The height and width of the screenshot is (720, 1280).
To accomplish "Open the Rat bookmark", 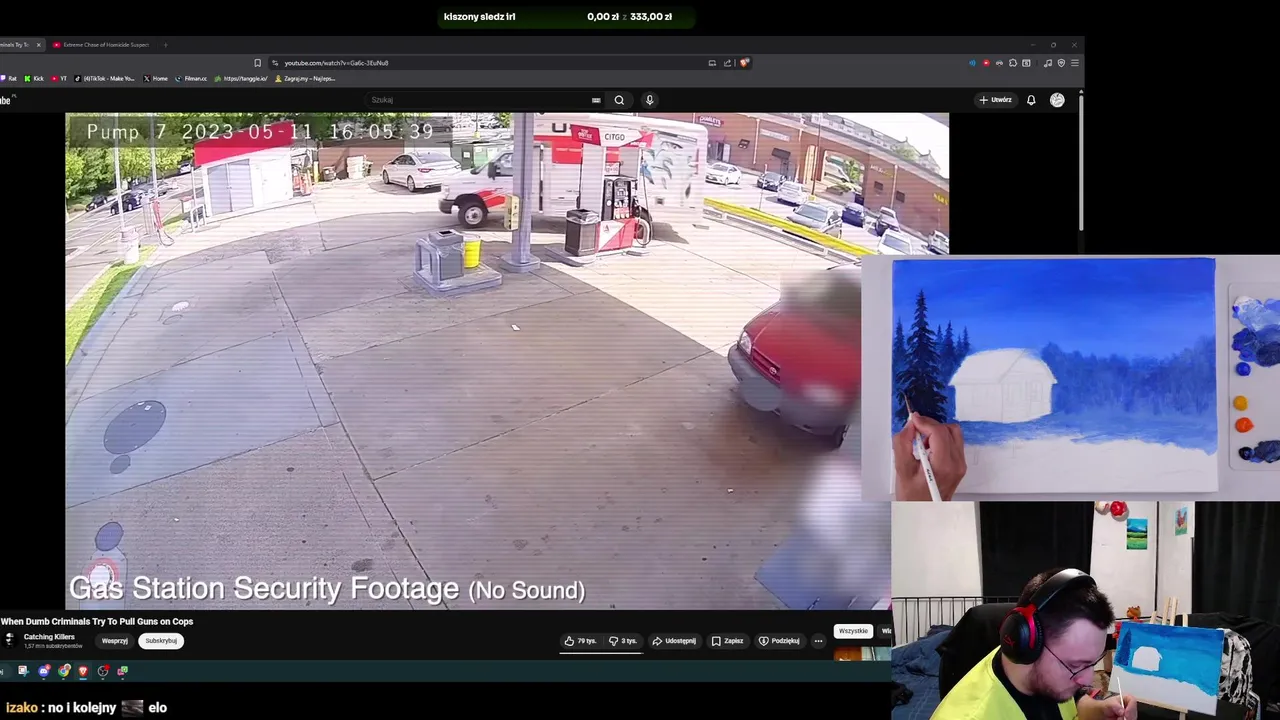I will (x=9, y=78).
